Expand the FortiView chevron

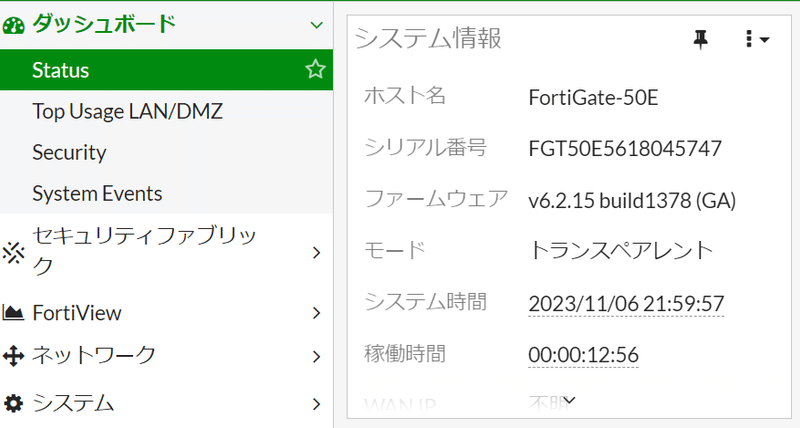click(316, 313)
